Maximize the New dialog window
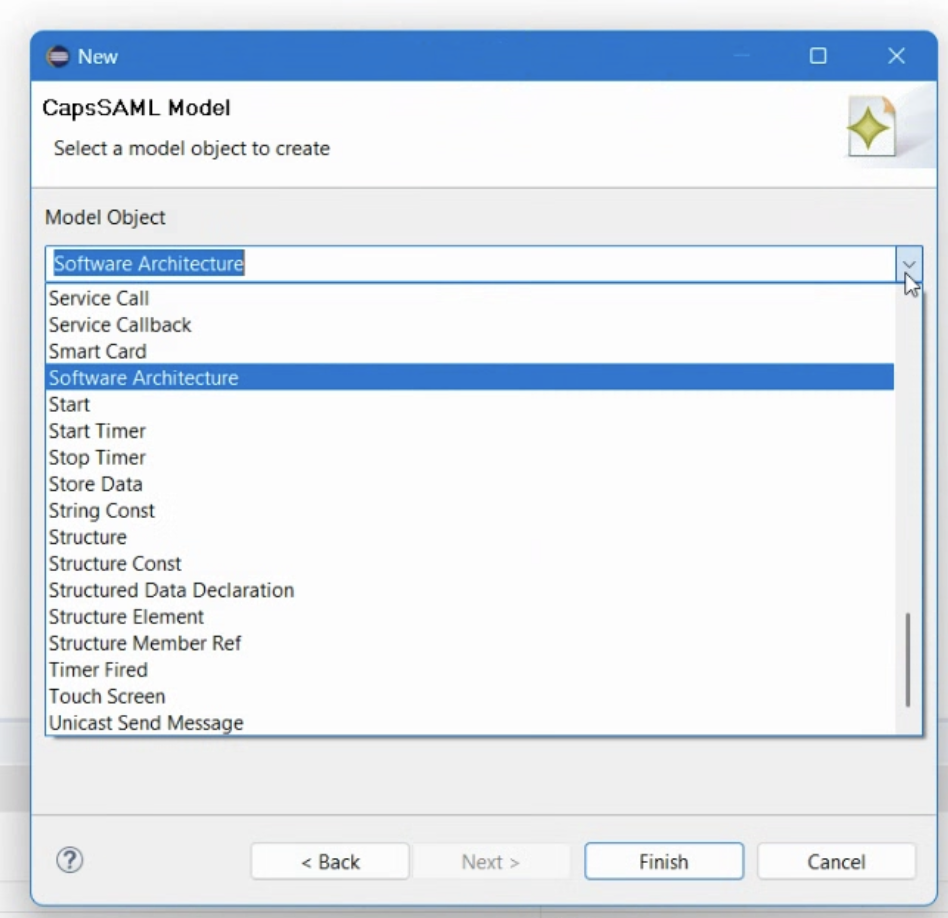 (818, 56)
